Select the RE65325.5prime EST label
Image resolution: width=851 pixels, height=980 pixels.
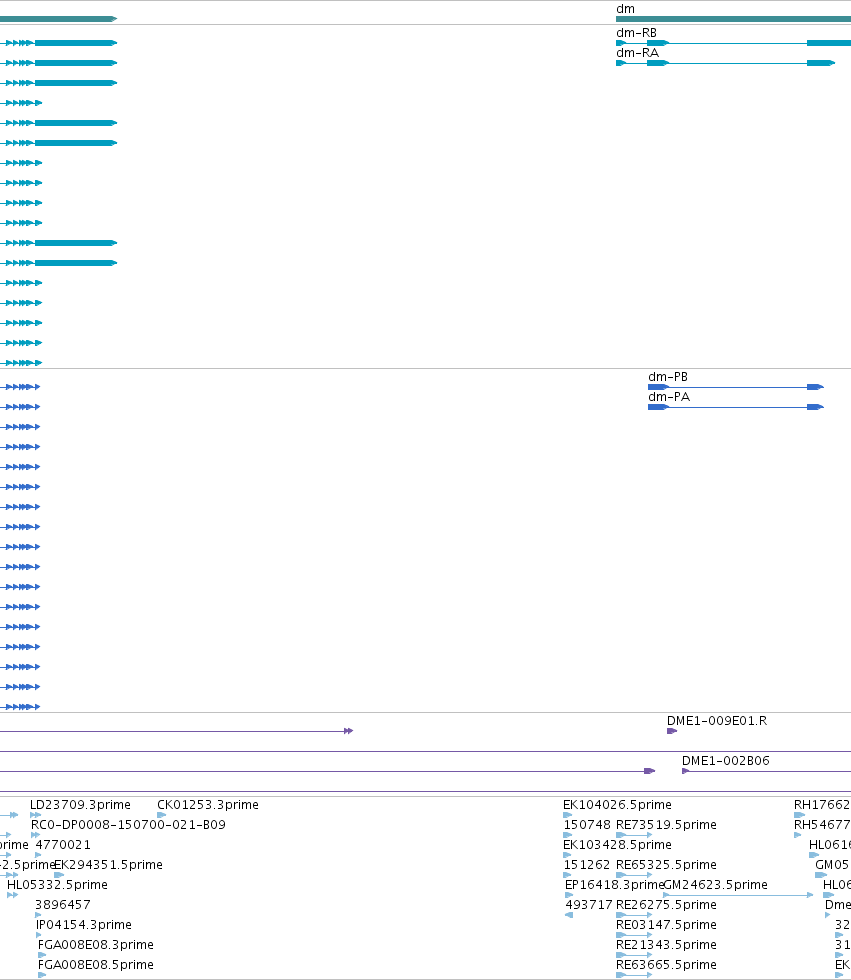(666, 864)
